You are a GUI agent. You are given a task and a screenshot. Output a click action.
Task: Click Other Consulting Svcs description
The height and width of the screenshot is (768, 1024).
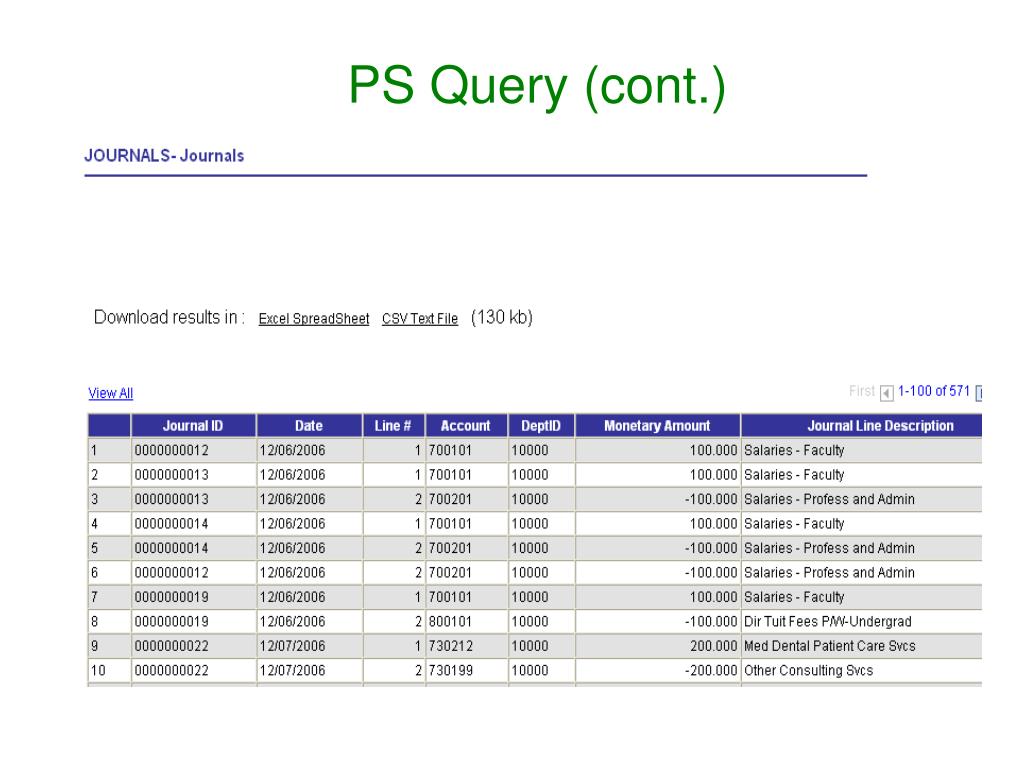click(x=808, y=671)
